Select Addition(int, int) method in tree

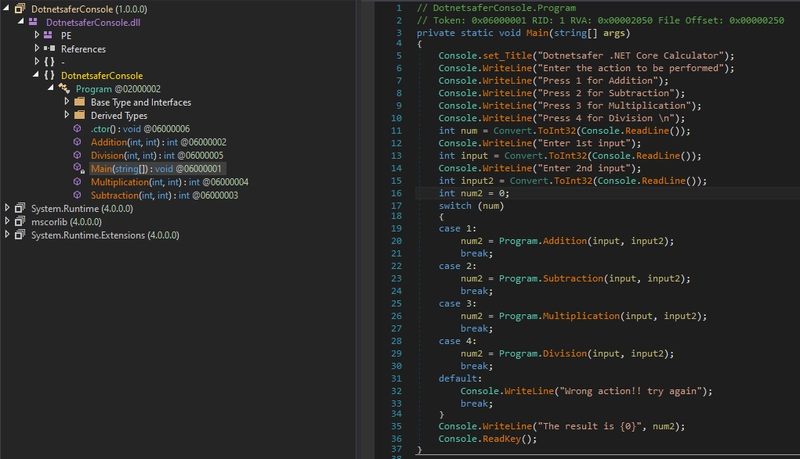(x=159, y=142)
